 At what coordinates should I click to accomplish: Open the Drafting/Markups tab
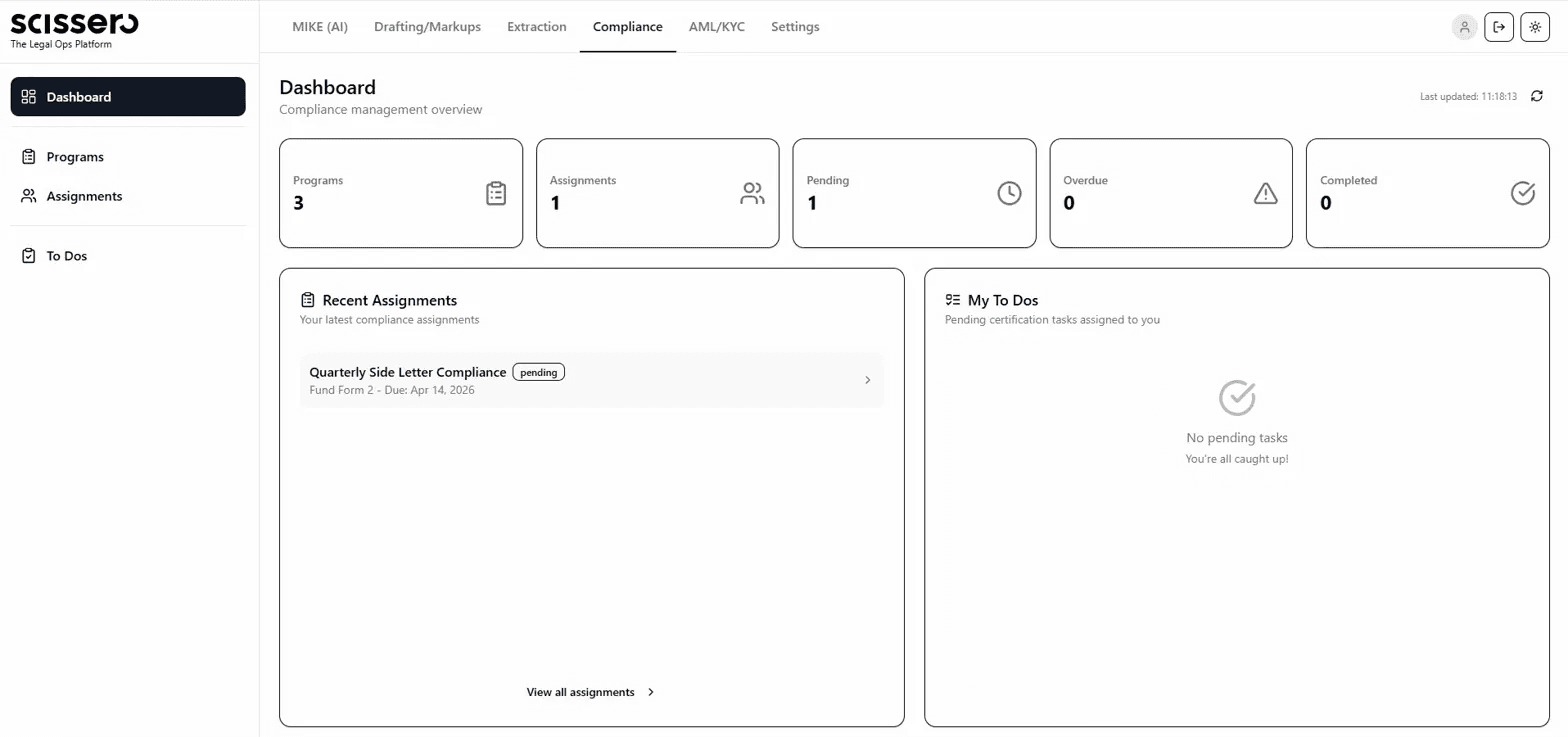click(x=427, y=27)
